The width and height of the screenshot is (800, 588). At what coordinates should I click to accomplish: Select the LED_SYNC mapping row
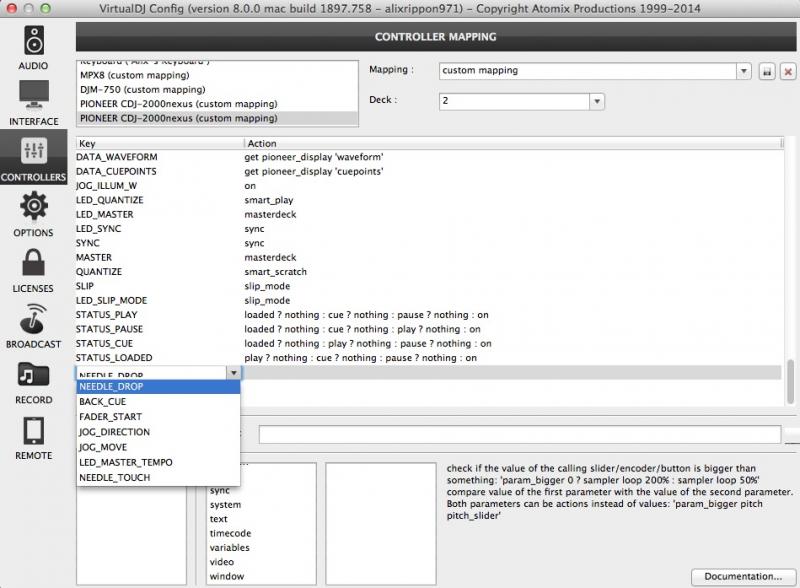coord(429,229)
